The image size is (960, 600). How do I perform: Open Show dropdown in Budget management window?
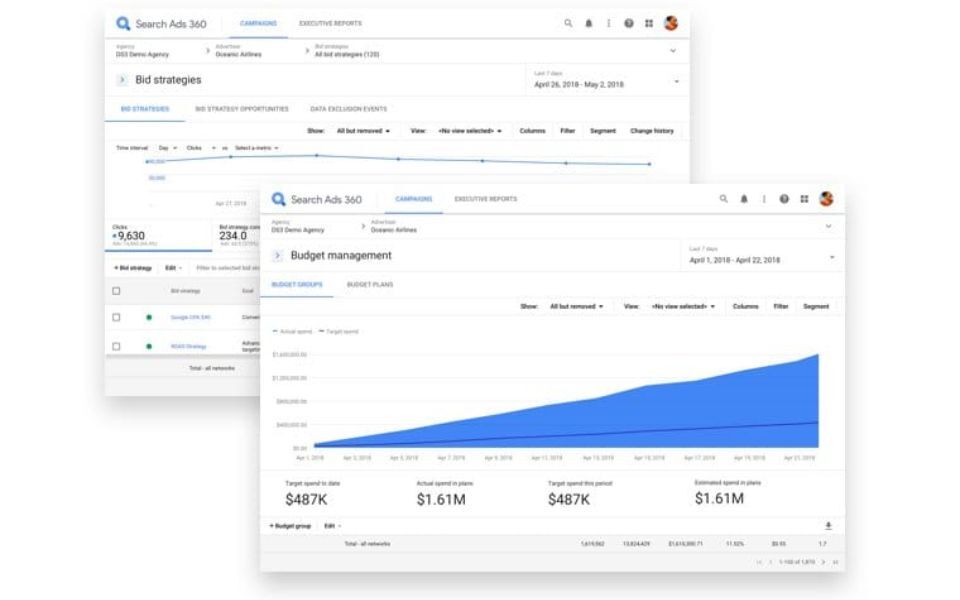tap(576, 306)
